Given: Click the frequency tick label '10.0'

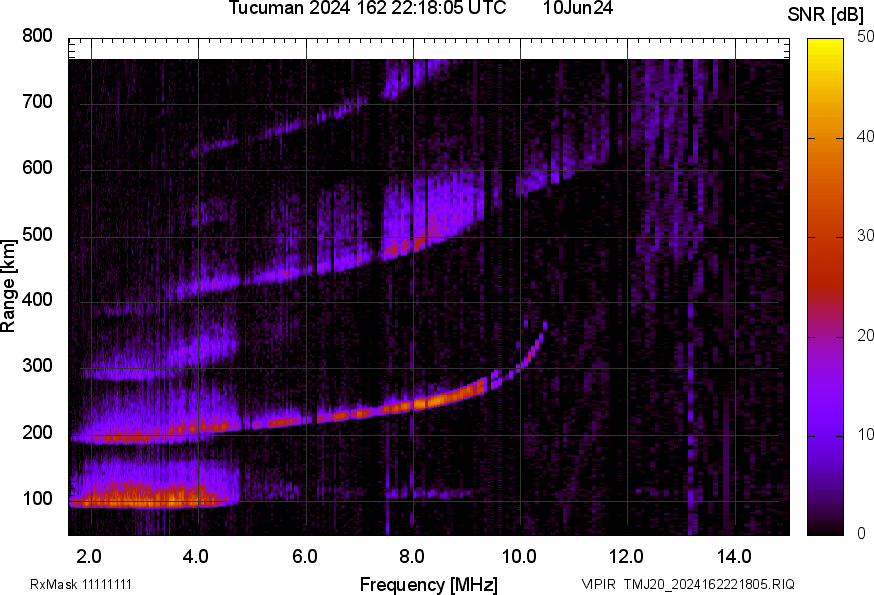Looking at the screenshot, I should (x=519, y=557).
